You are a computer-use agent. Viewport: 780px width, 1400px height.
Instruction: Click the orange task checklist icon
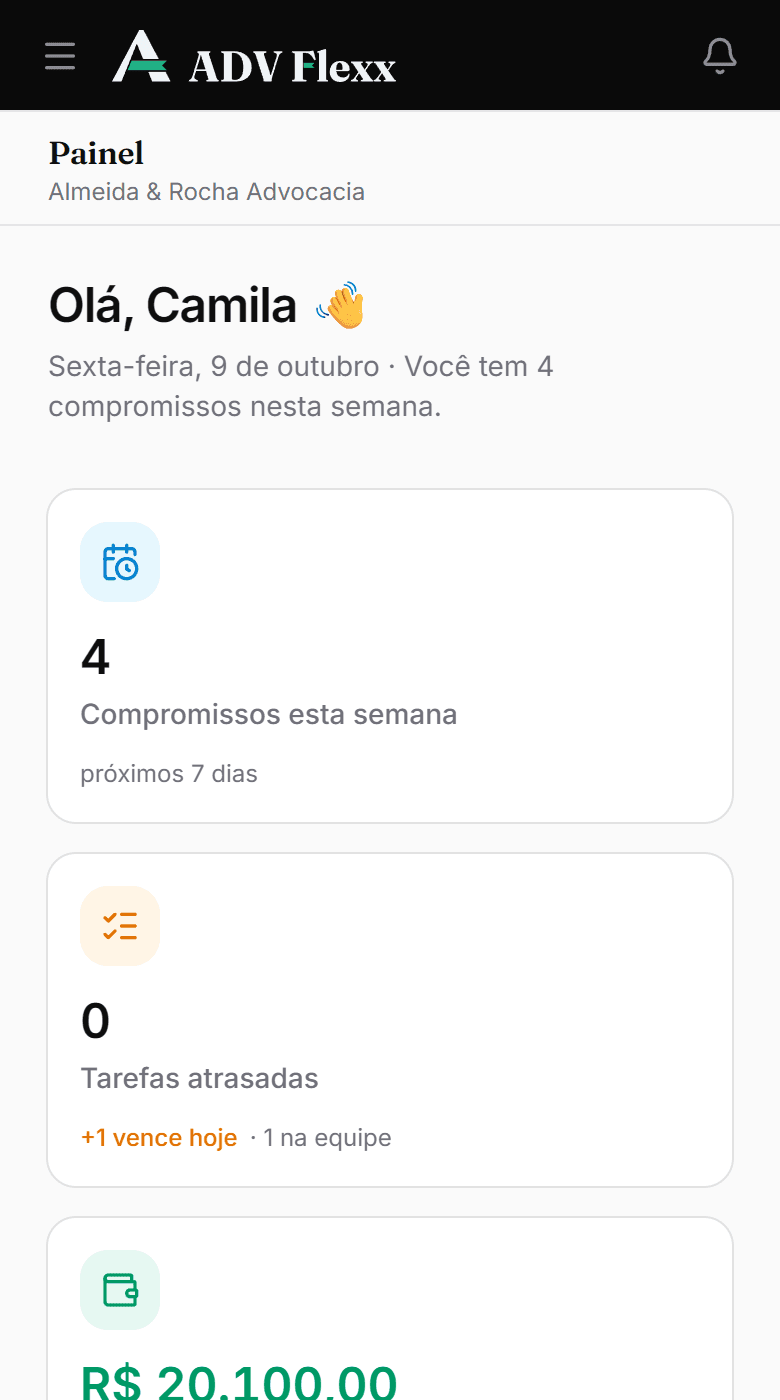point(120,926)
